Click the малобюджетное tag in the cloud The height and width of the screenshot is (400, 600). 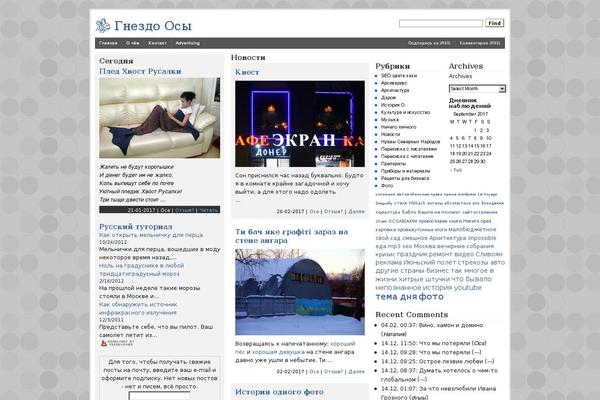coord(472,230)
